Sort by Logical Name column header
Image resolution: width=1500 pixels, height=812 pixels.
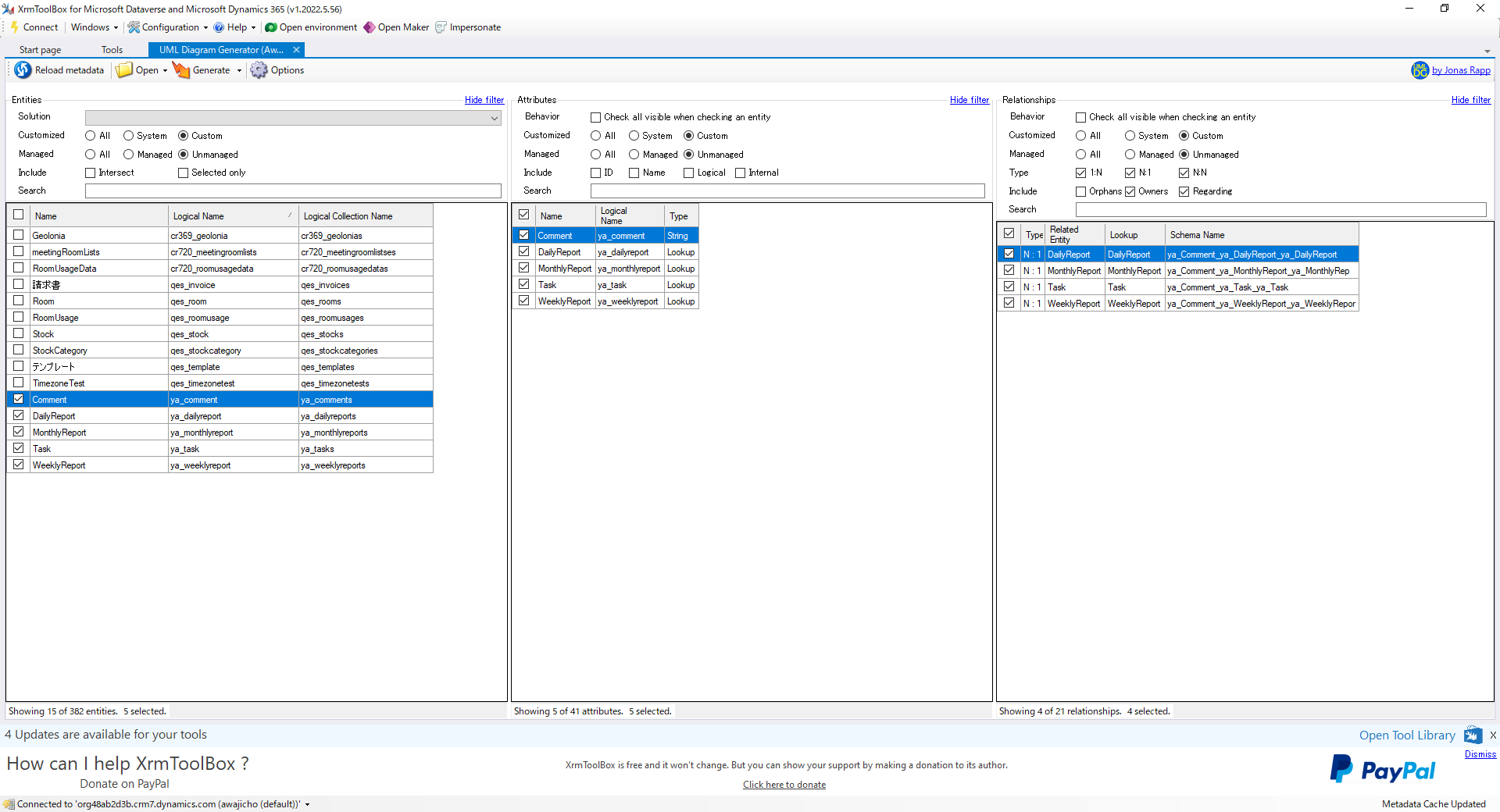coord(233,216)
